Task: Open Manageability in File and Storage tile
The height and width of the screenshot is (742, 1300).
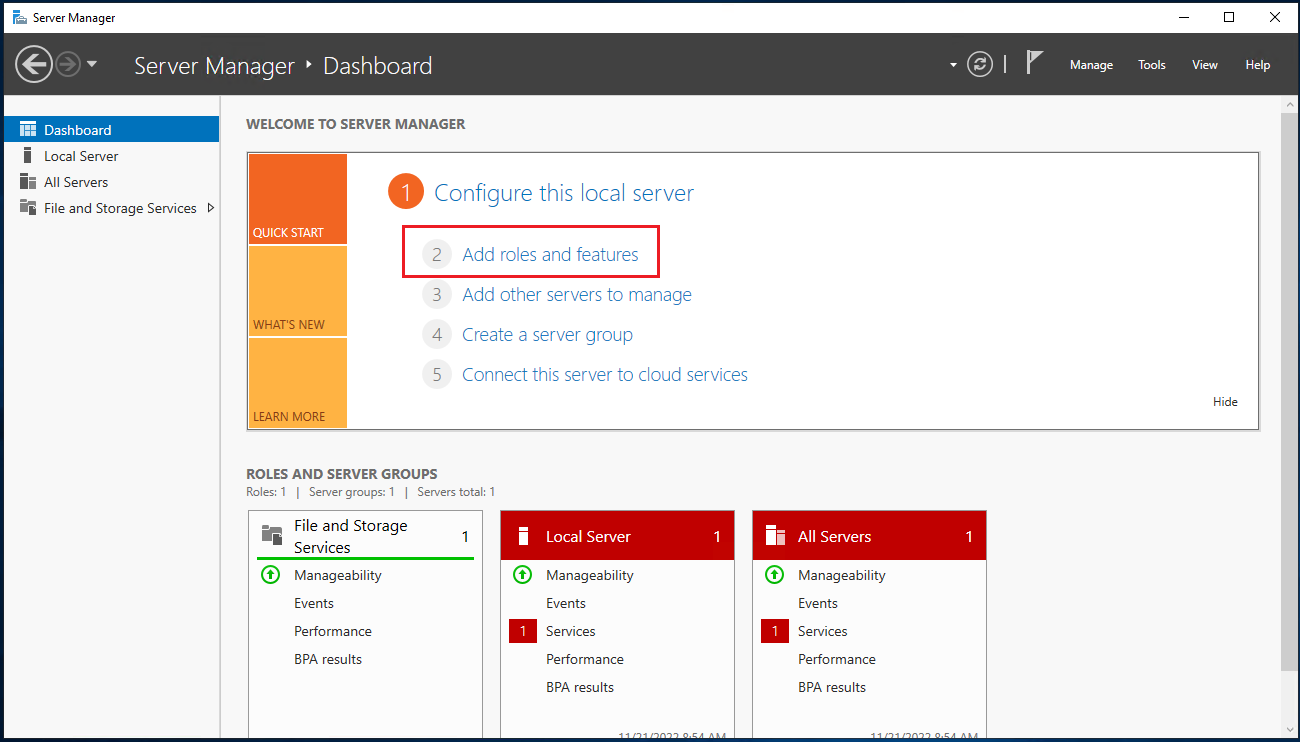Action: click(x=338, y=575)
